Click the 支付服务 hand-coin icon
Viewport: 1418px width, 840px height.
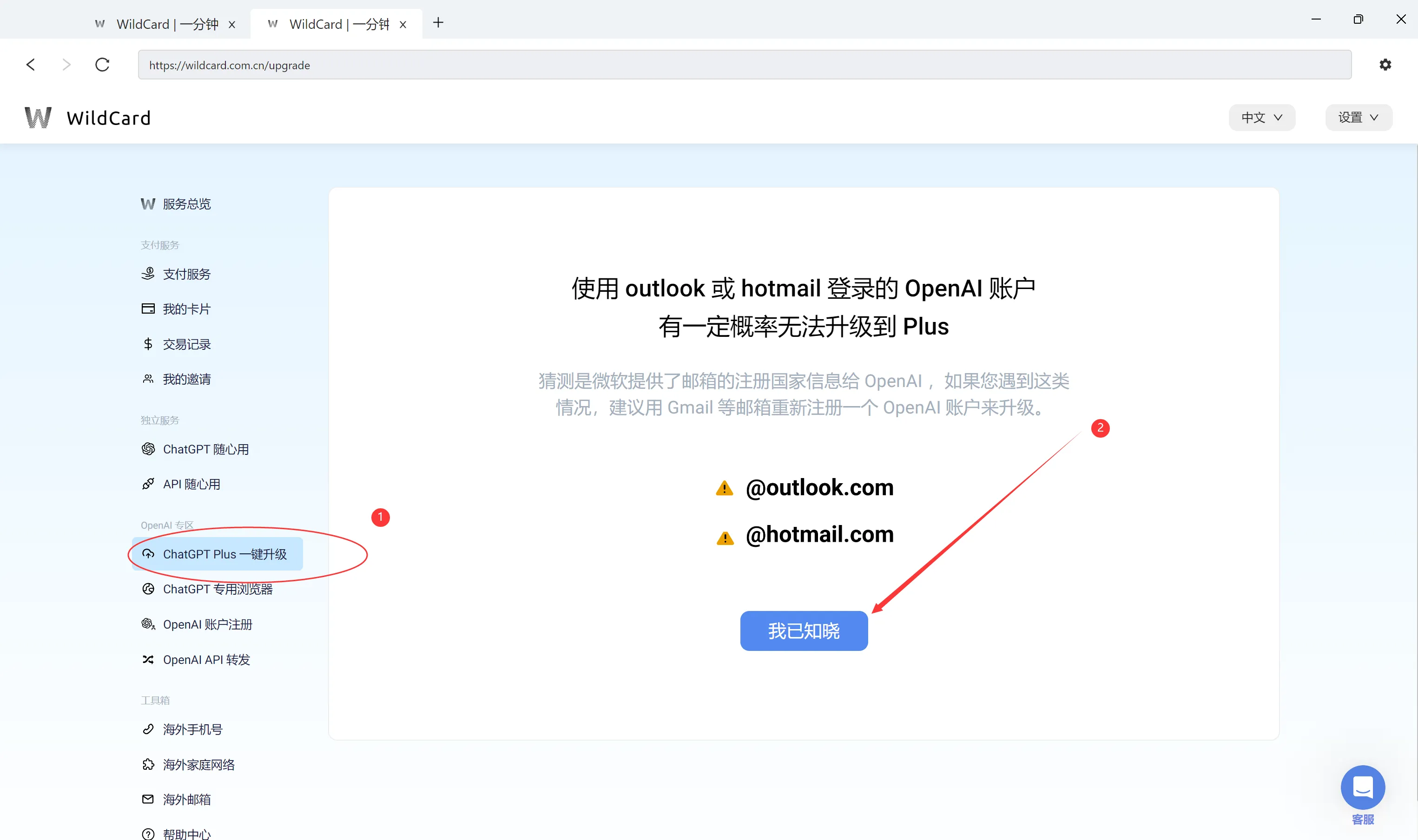click(148, 273)
